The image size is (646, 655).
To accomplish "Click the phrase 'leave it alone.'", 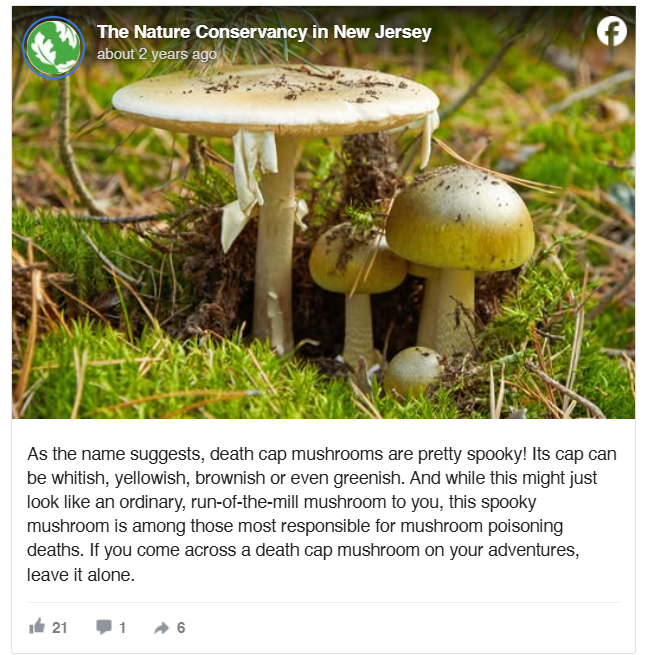I will 81,575.
